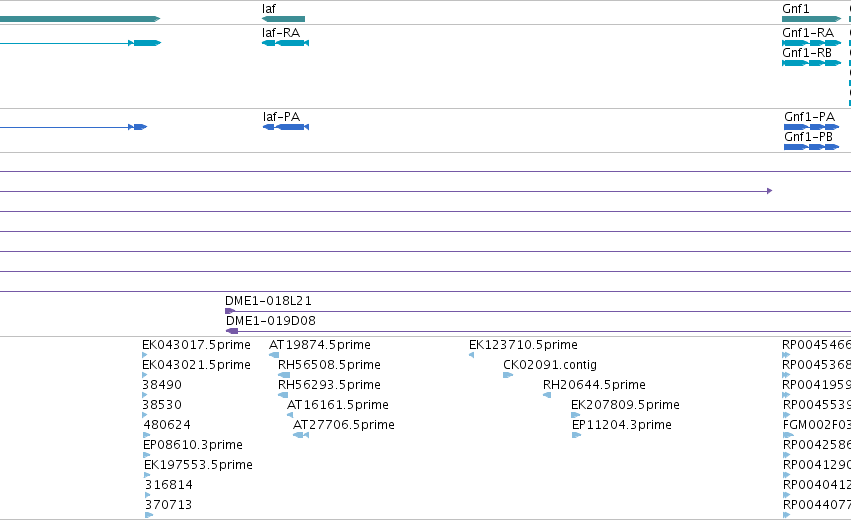
Task: Open the Gnf1-RA transcript label
Action: pyautogui.click(x=808, y=33)
